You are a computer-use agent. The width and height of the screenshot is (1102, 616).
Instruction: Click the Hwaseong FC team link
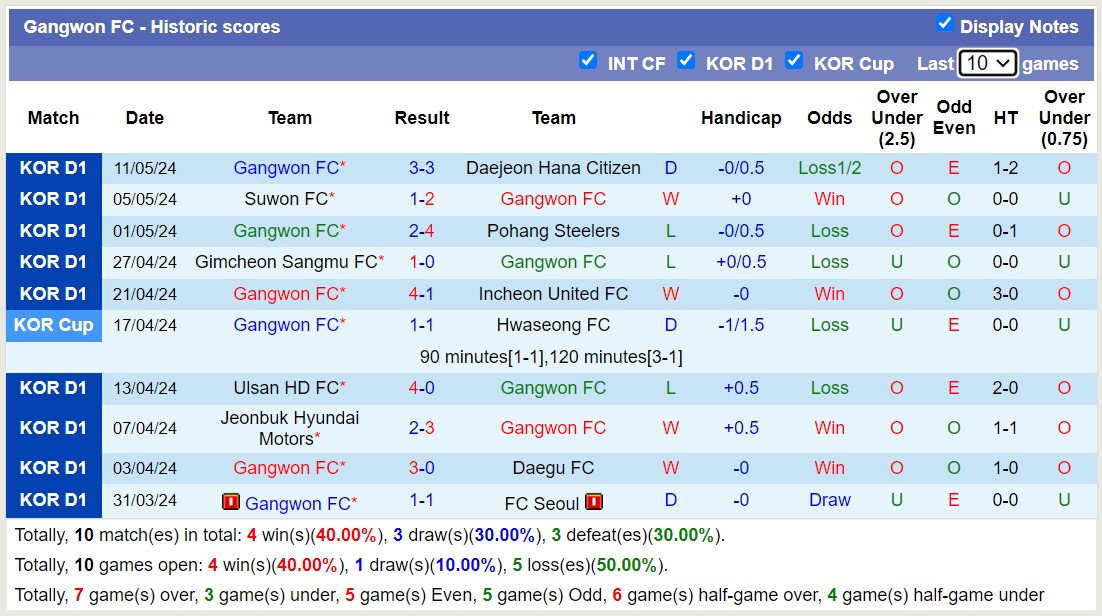553,324
